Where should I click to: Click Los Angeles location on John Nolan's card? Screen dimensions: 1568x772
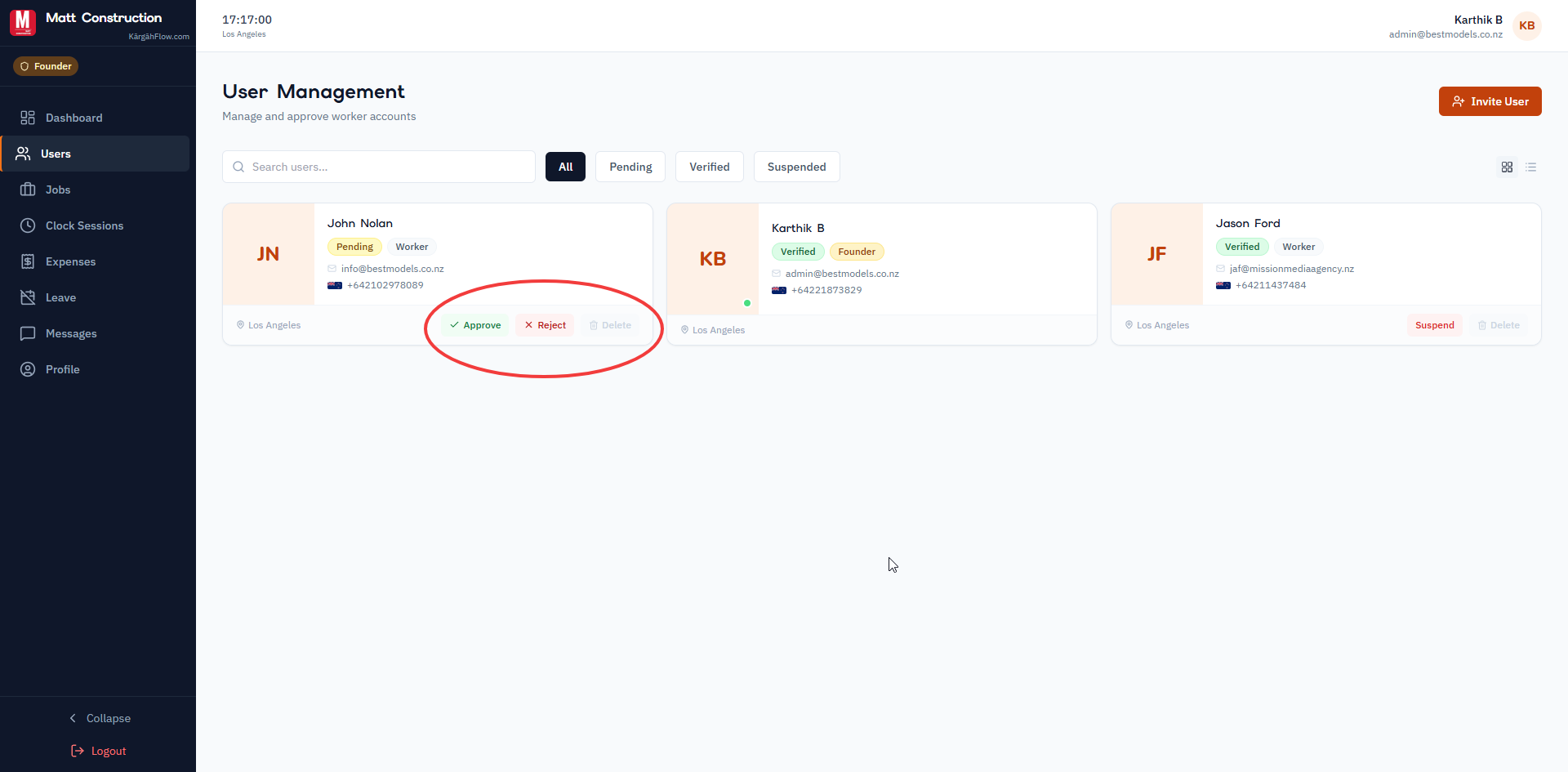coord(269,325)
